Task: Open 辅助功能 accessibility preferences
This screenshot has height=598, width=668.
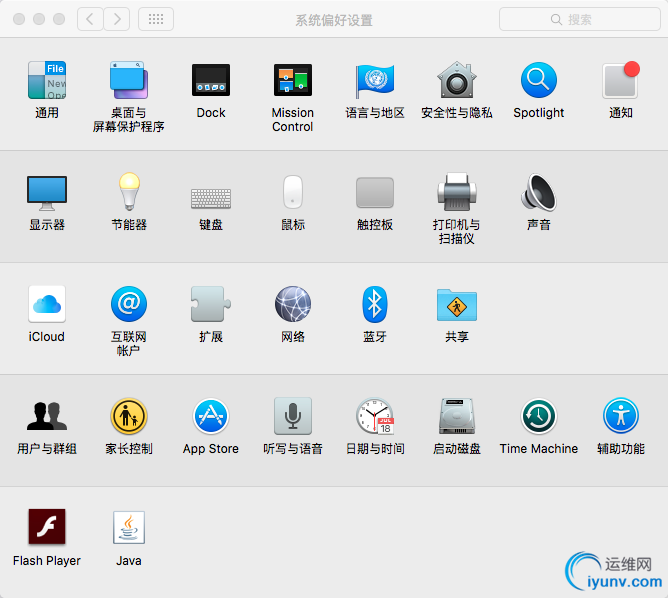Action: point(621,416)
